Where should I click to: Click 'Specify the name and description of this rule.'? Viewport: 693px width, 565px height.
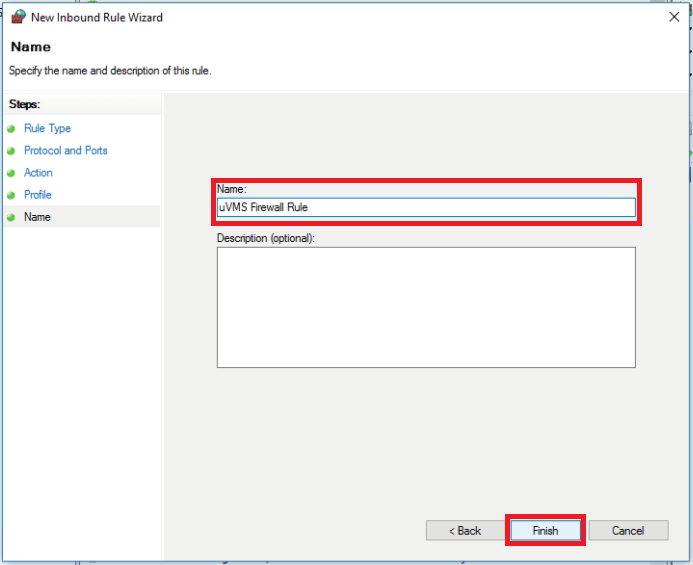pyautogui.click(x=110, y=71)
